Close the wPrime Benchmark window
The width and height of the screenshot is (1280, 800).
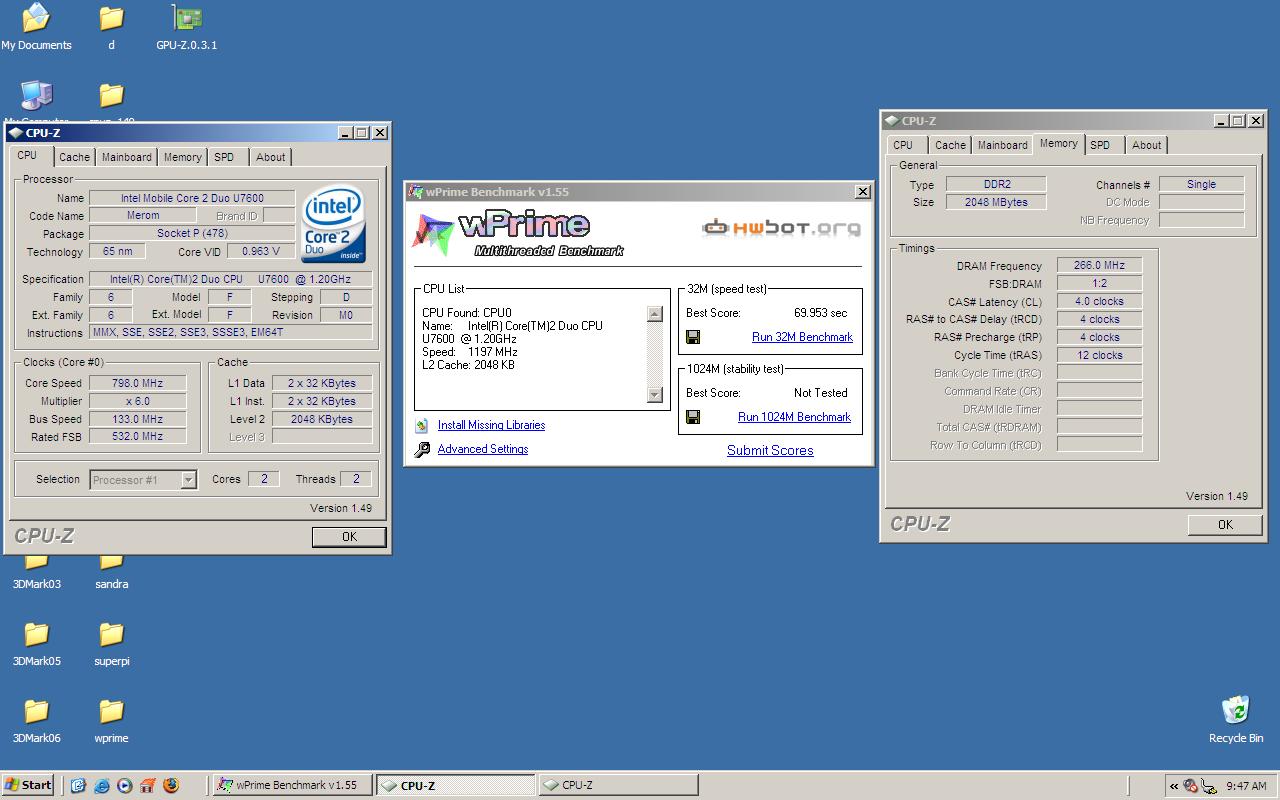coord(862,192)
